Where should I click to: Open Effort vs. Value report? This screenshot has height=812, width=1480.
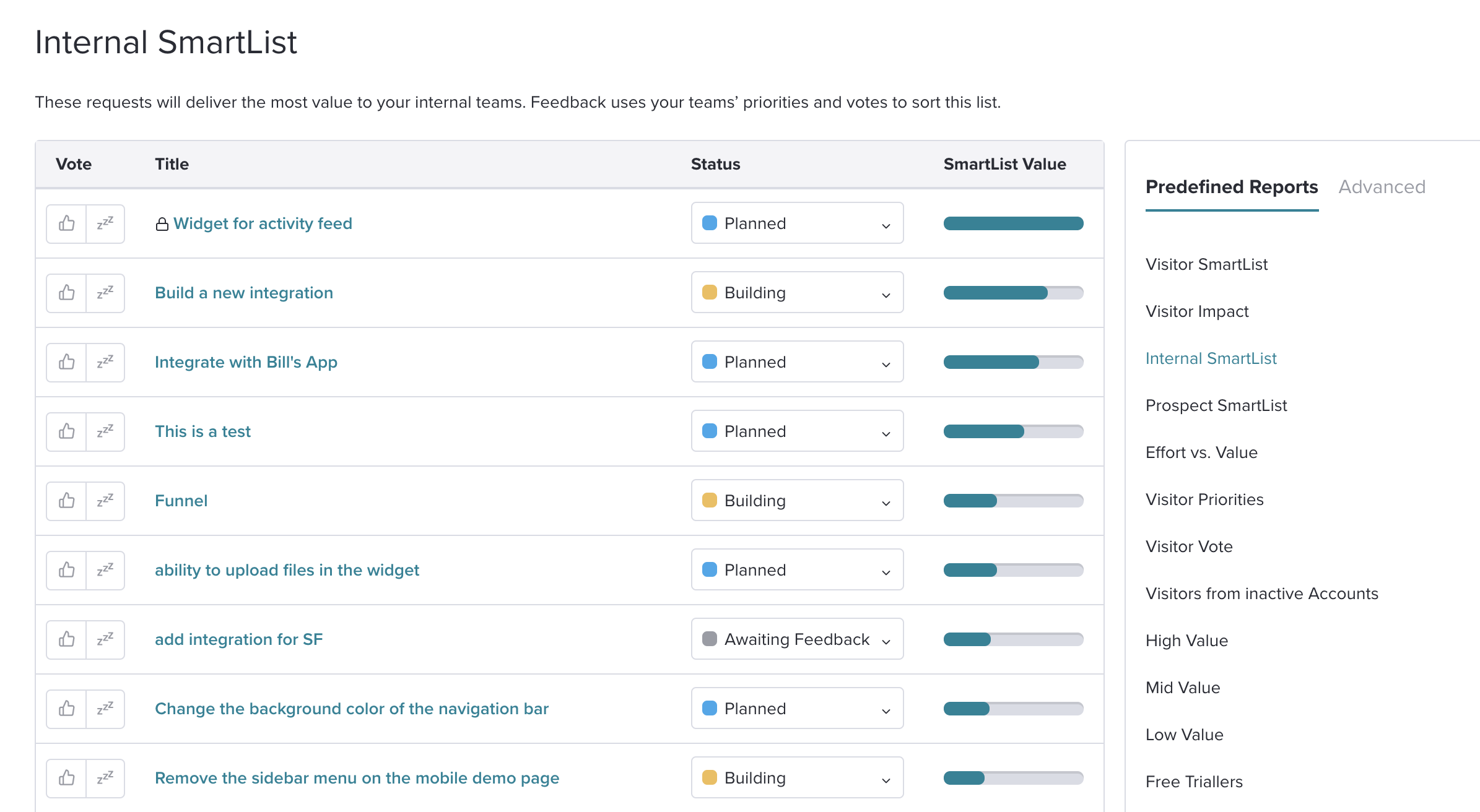click(1201, 452)
